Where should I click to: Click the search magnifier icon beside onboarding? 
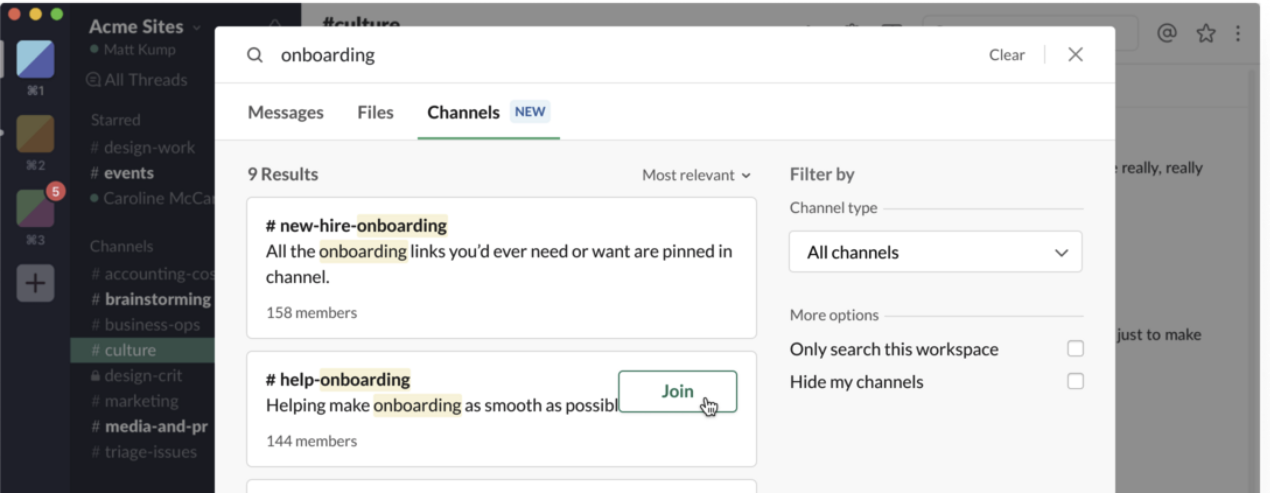256,55
